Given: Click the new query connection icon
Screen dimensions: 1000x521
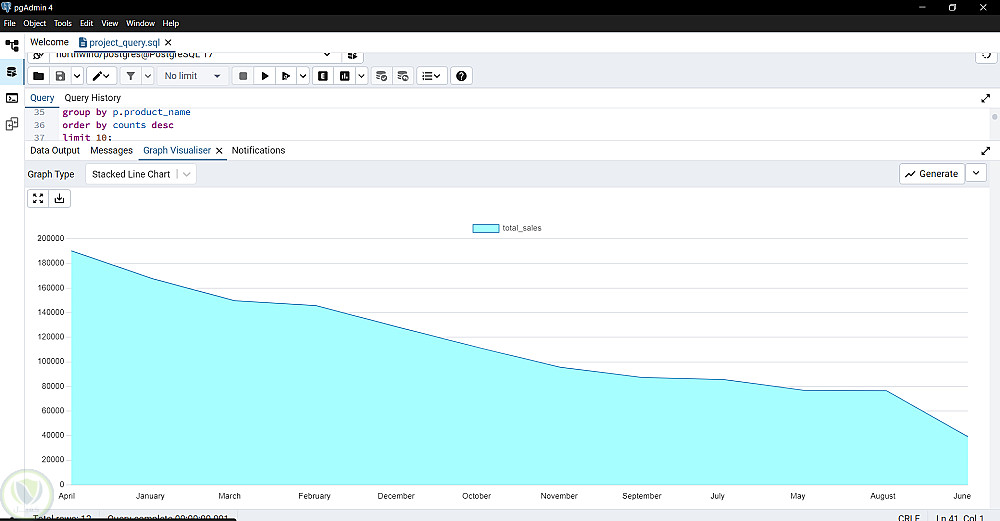Looking at the screenshot, I should [x=352, y=55].
